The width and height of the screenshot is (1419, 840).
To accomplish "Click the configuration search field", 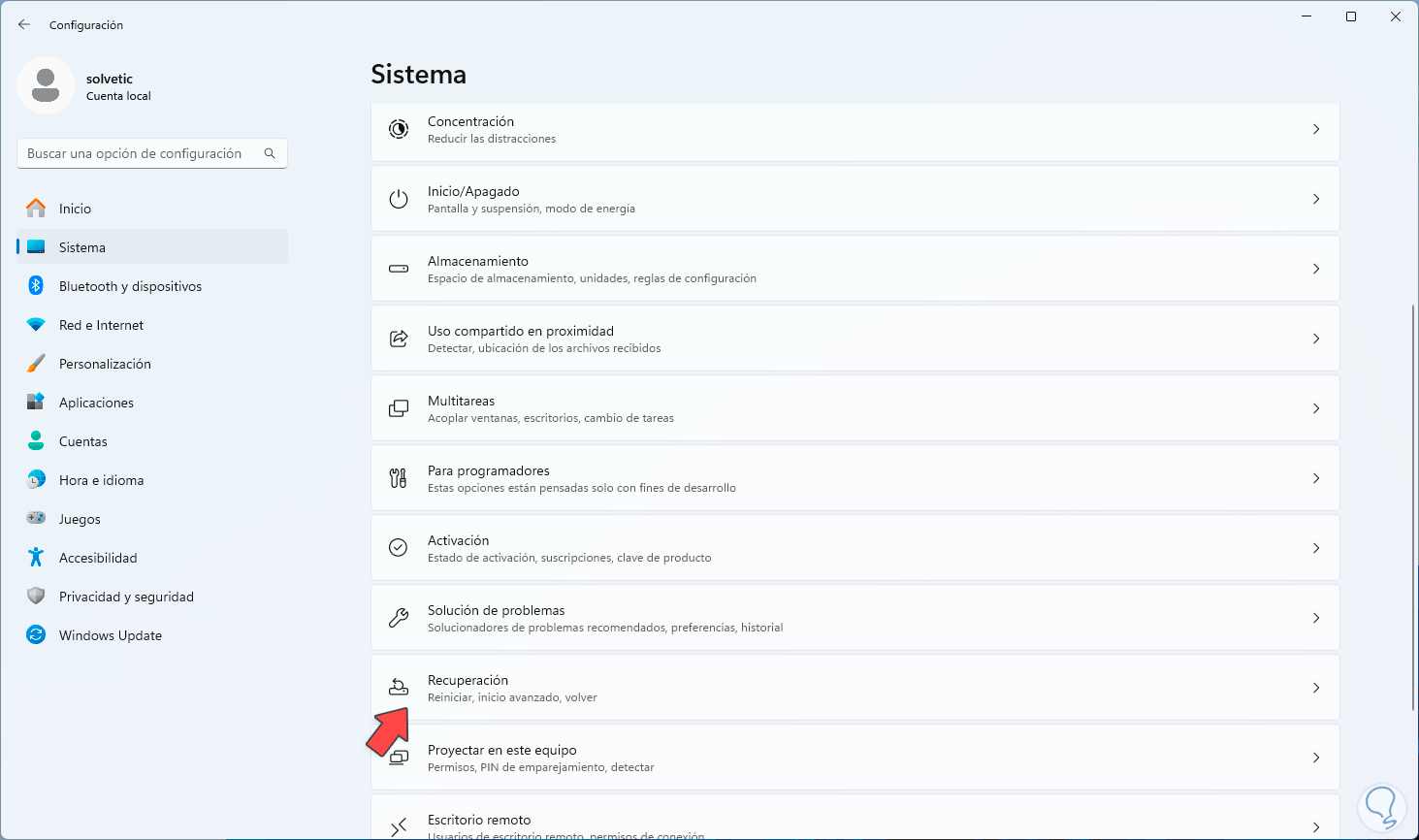I will click(x=141, y=153).
